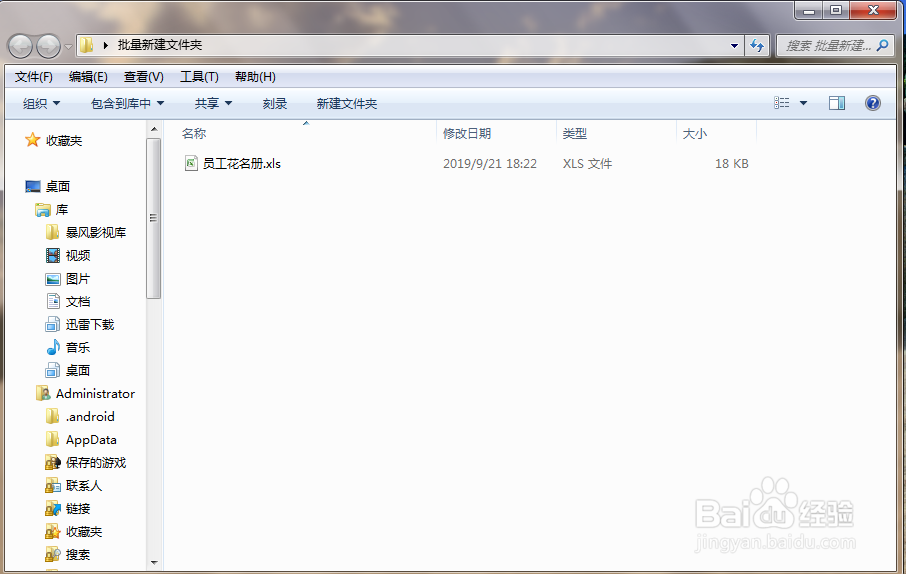The image size is (906, 574).
Task: Click the 音乐 music note icon
Action: [x=53, y=347]
